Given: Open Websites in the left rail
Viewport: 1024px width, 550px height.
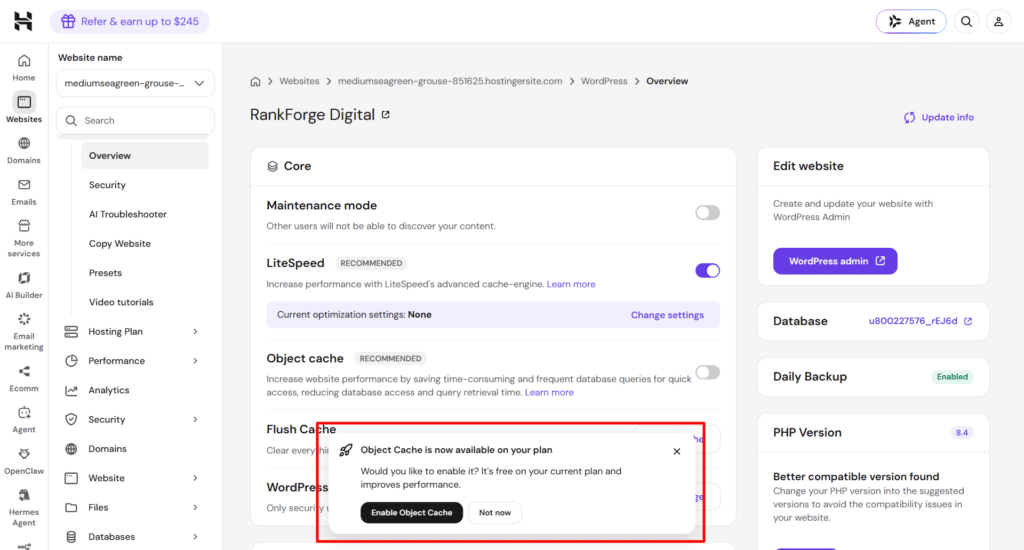Looking at the screenshot, I should 24,108.
